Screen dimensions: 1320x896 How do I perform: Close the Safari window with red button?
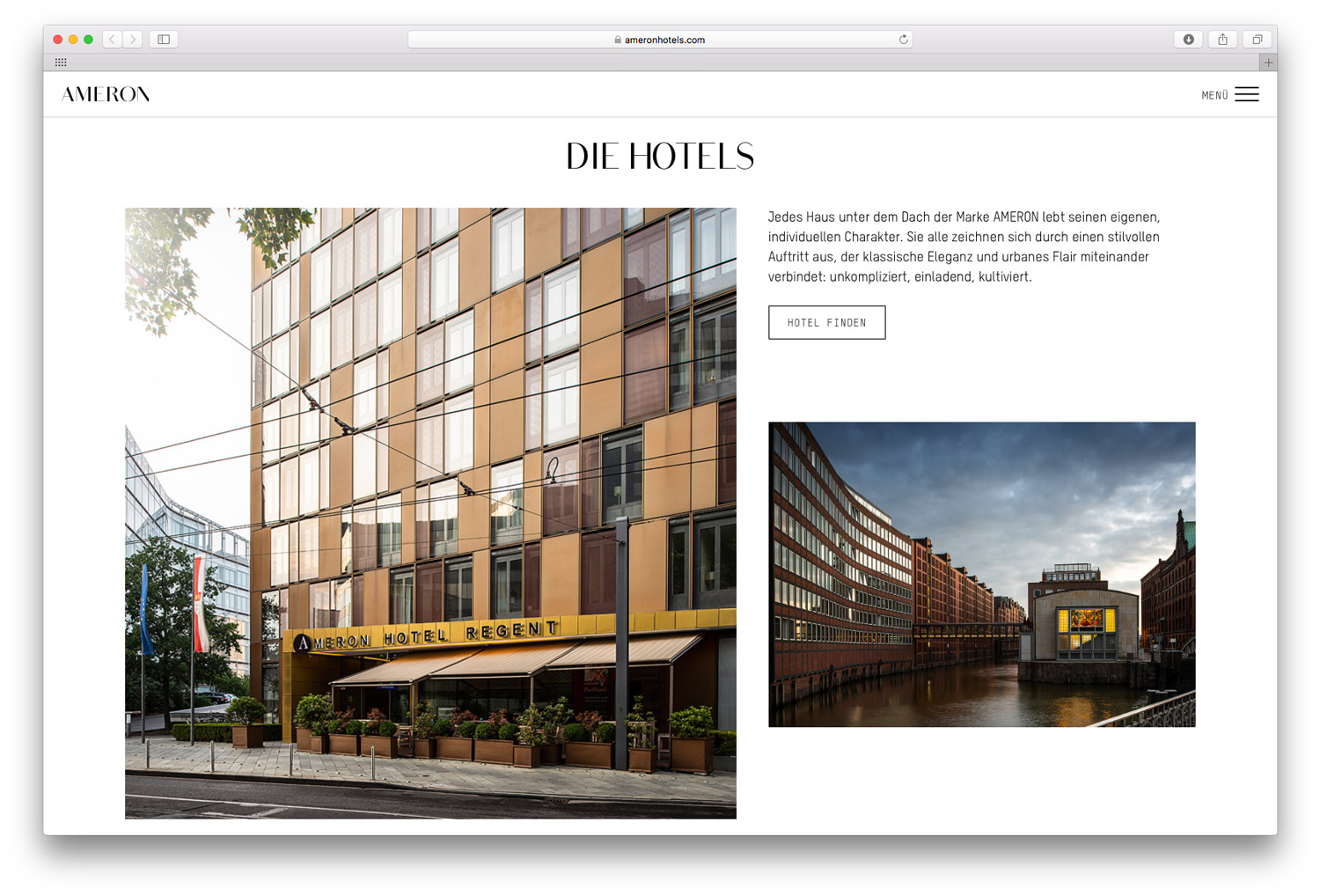click(x=58, y=40)
